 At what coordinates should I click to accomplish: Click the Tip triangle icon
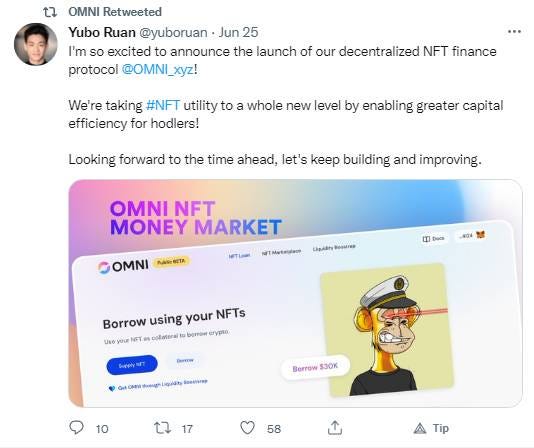click(420, 428)
